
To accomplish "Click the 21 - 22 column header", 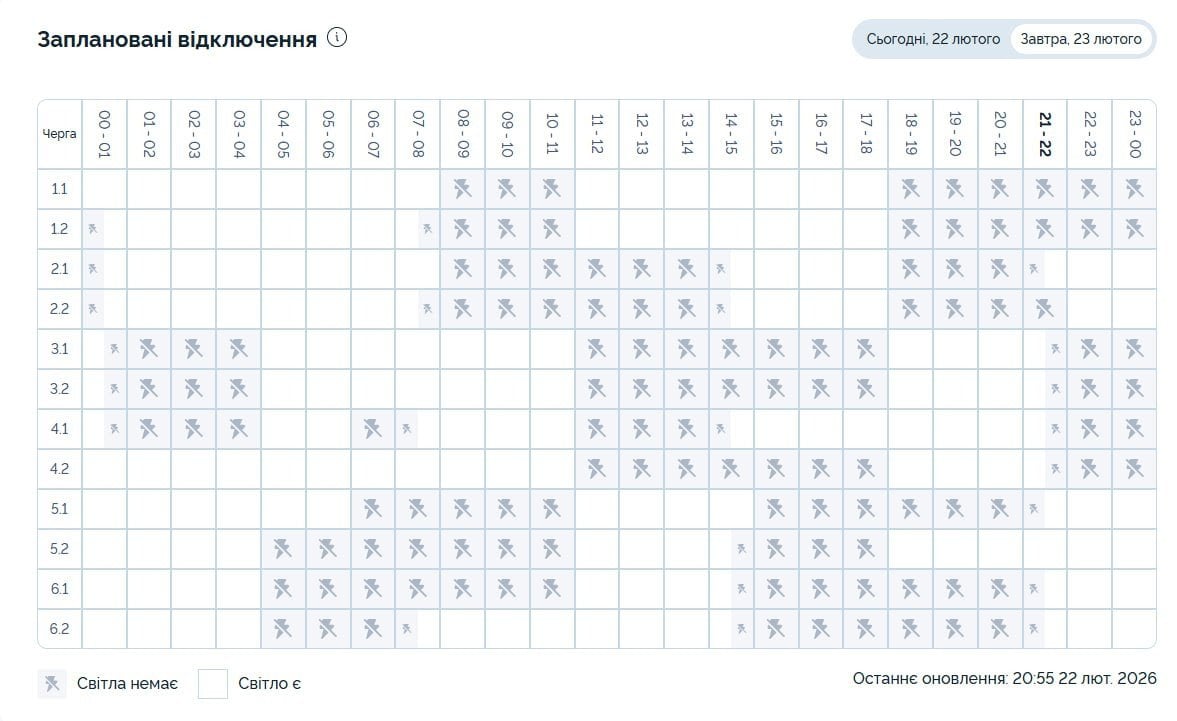I will pos(1045,134).
